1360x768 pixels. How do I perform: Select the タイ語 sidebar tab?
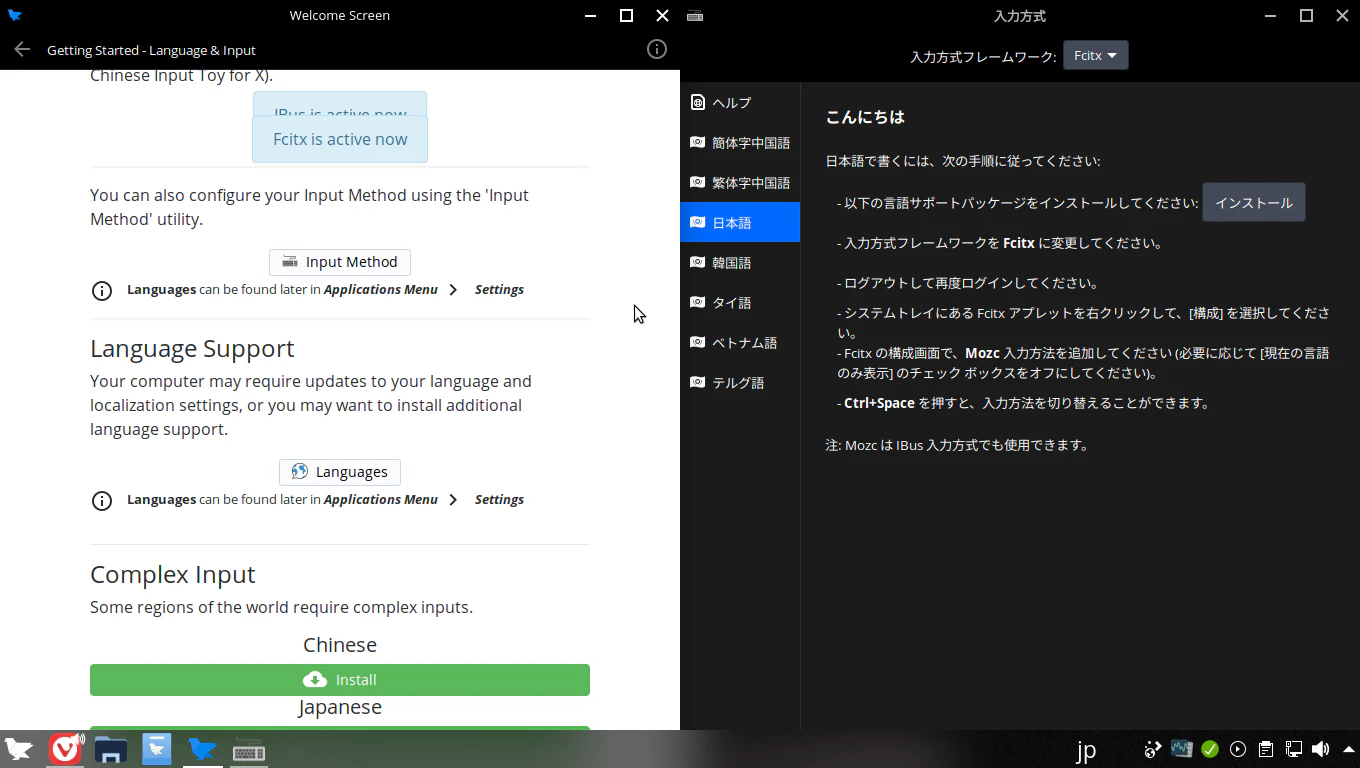(x=740, y=303)
